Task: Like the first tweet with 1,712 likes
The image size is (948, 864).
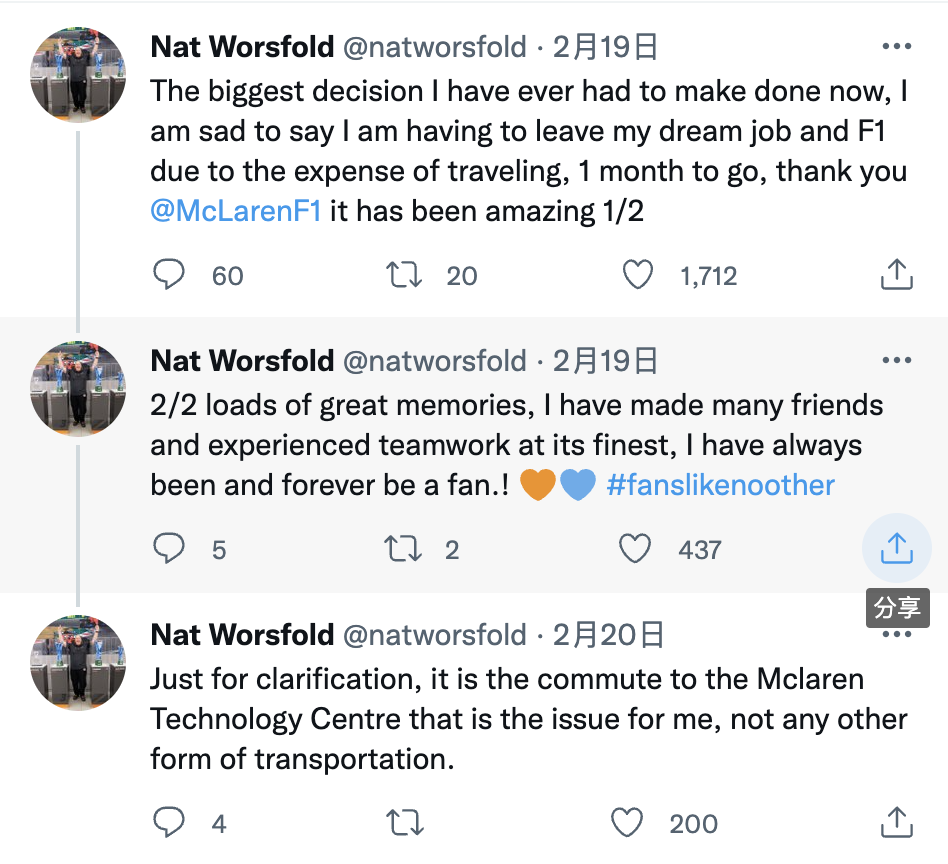Action: pyautogui.click(x=638, y=275)
